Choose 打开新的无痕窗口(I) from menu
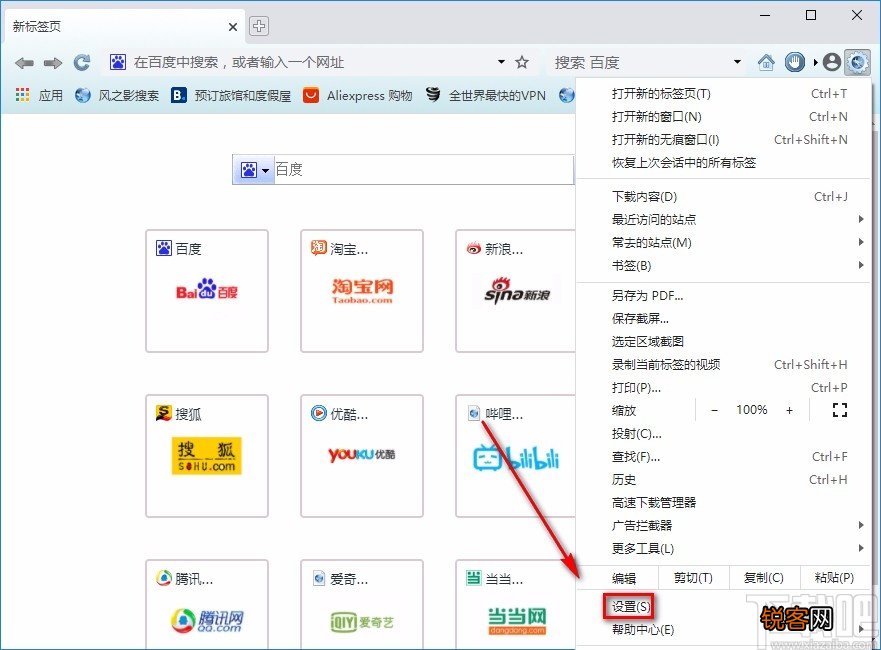 coord(724,140)
